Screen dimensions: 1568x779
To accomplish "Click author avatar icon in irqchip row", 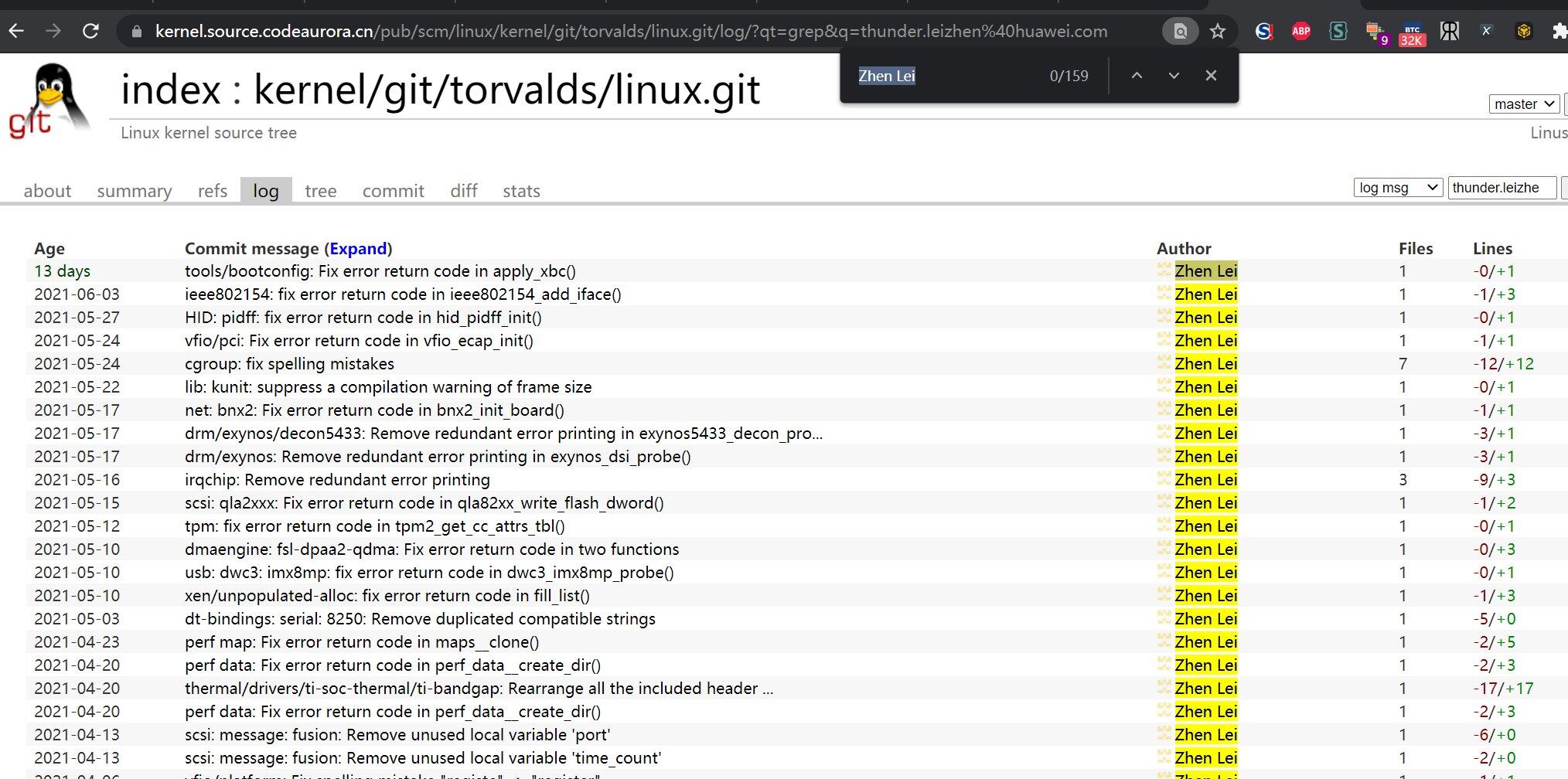I will 1164,478.
